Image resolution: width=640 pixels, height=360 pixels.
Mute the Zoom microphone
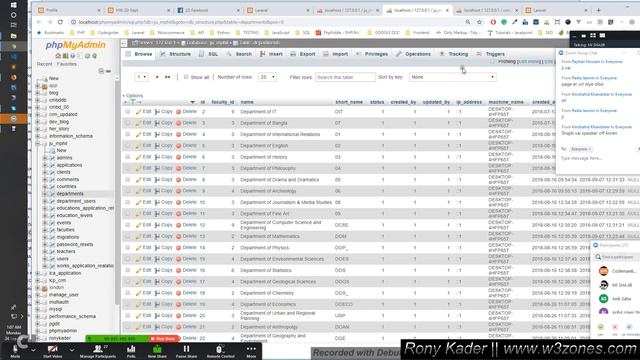[15, 351]
